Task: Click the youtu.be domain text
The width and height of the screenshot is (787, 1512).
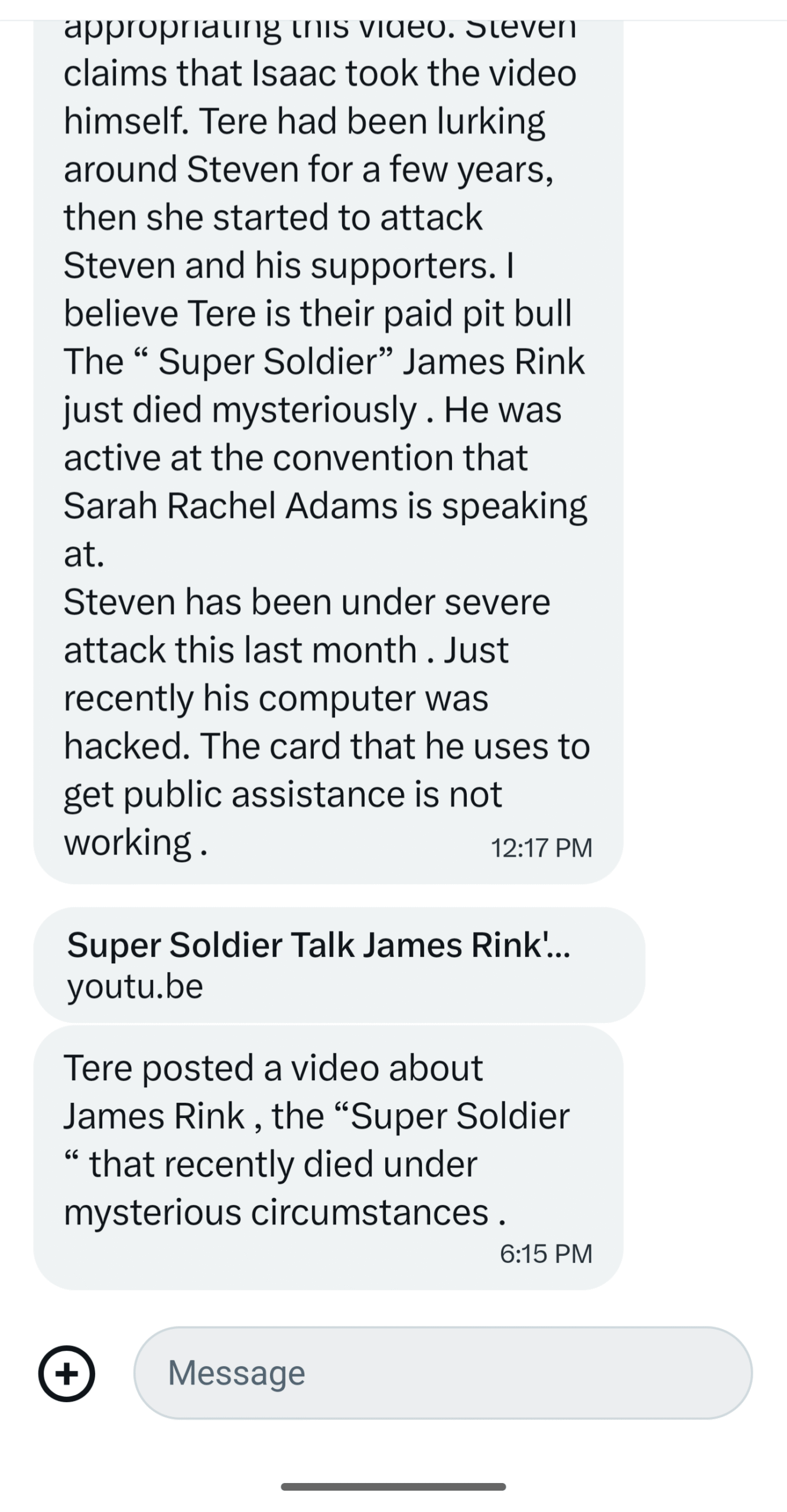Action: pos(135,986)
